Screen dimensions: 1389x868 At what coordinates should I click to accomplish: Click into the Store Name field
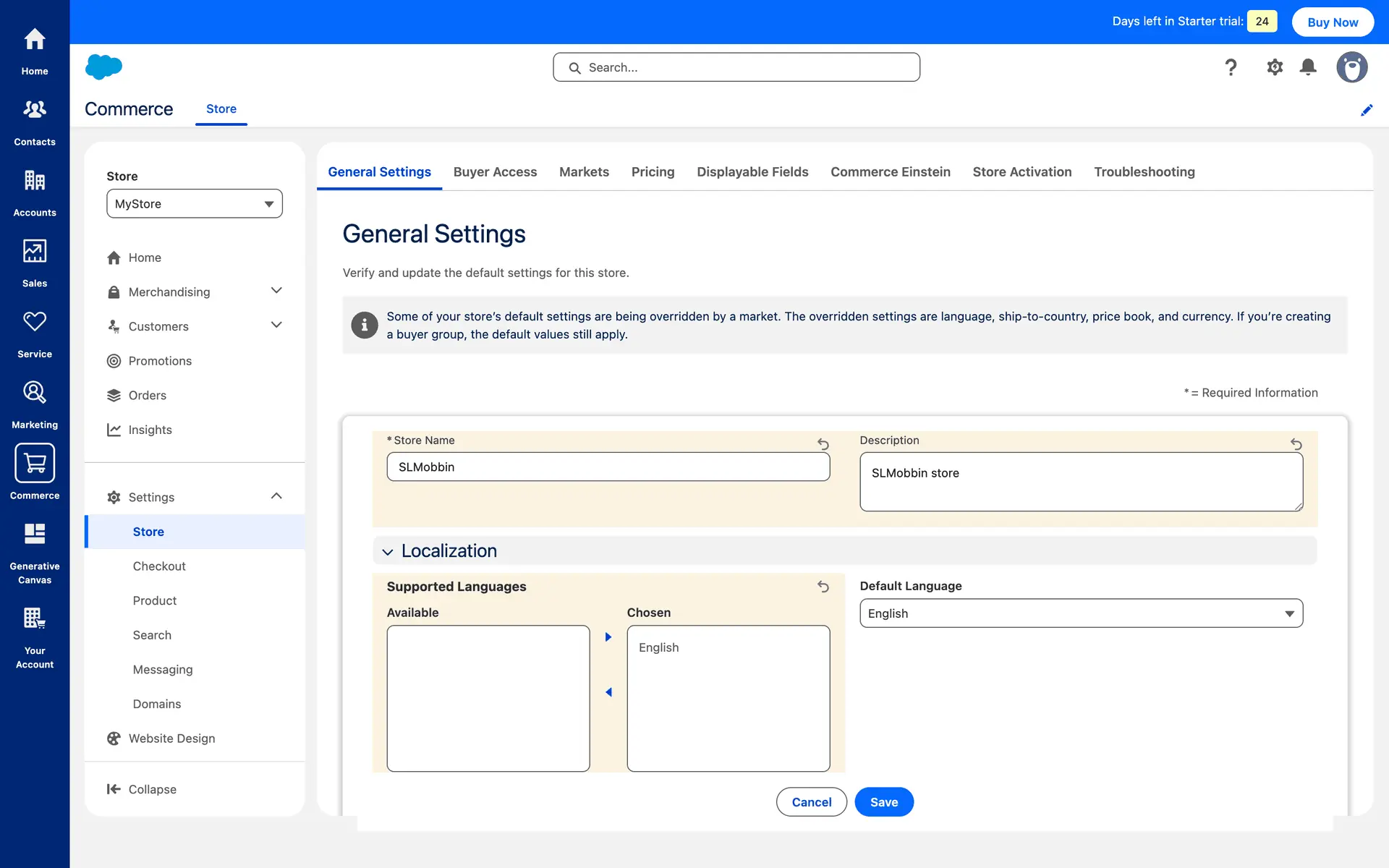click(608, 467)
